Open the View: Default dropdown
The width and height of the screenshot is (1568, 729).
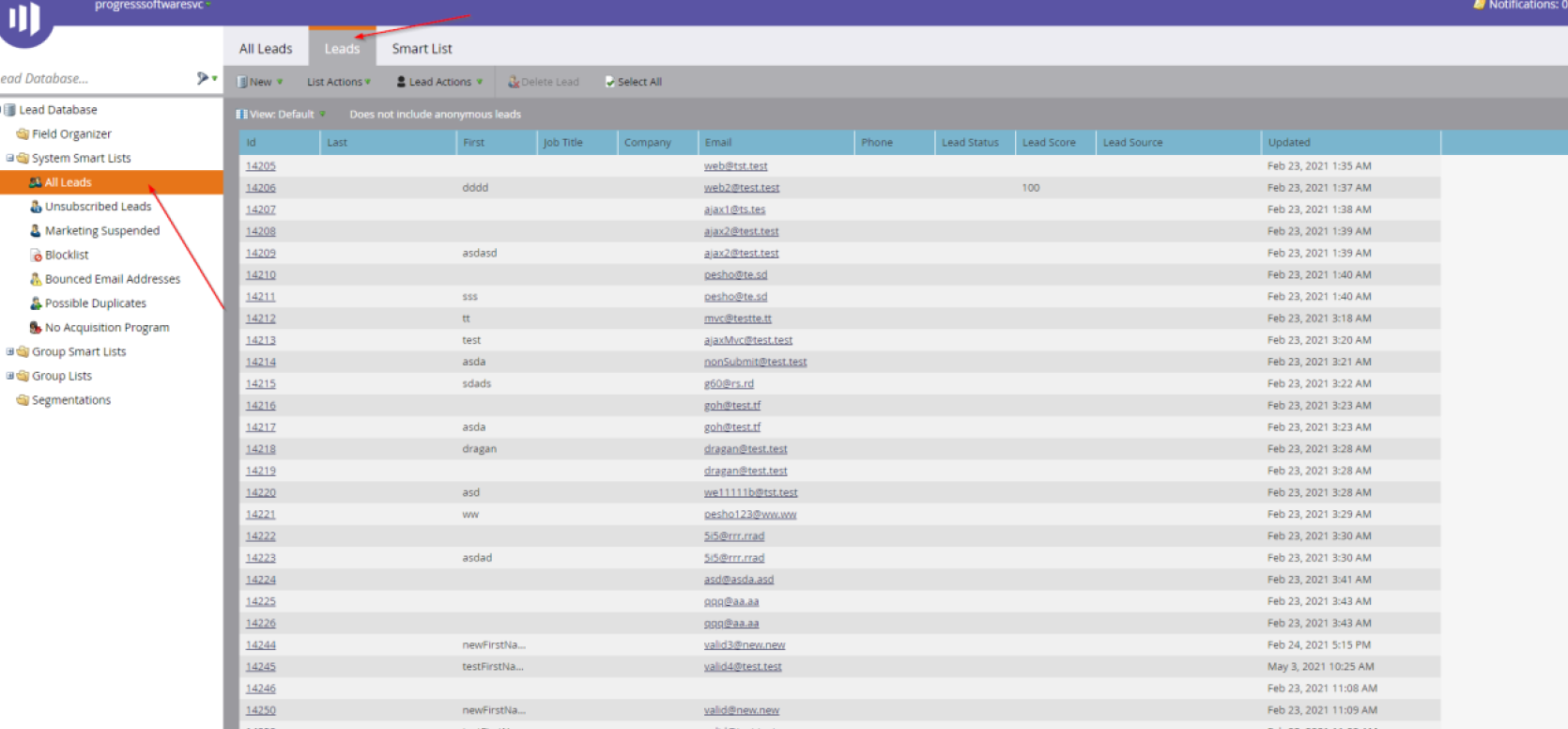(282, 114)
